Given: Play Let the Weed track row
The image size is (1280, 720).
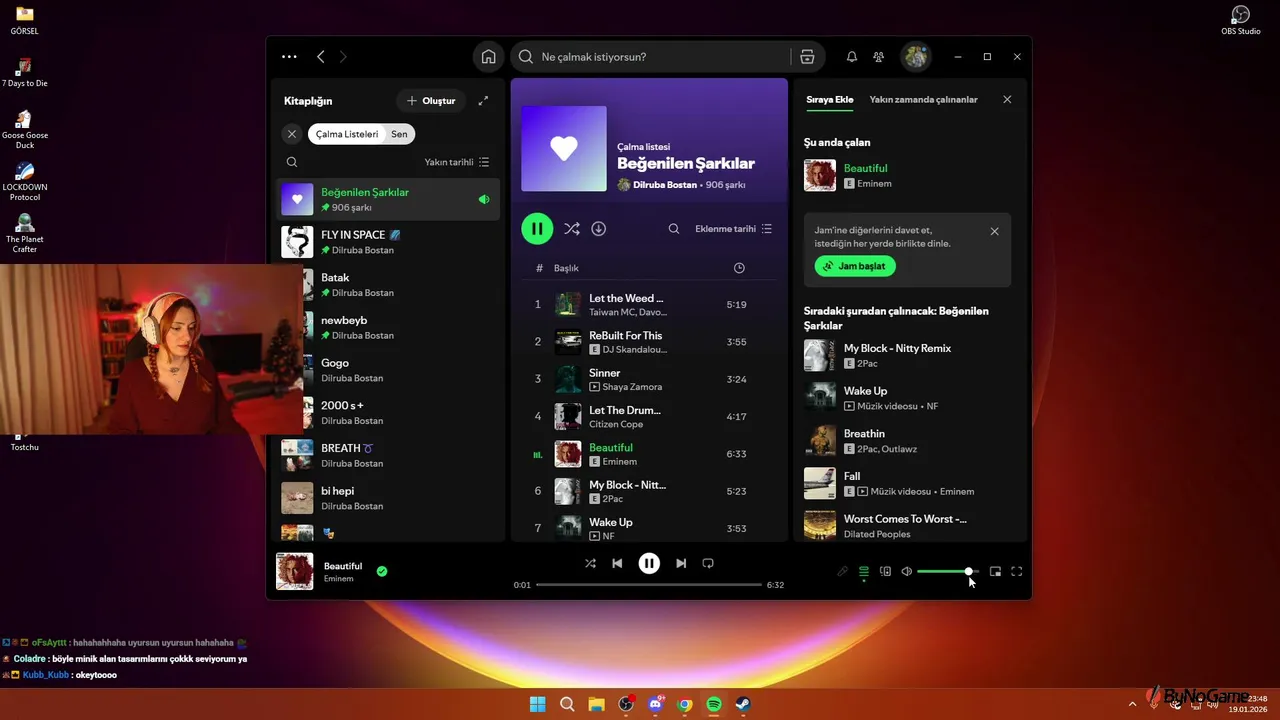Looking at the screenshot, I should coord(649,305).
